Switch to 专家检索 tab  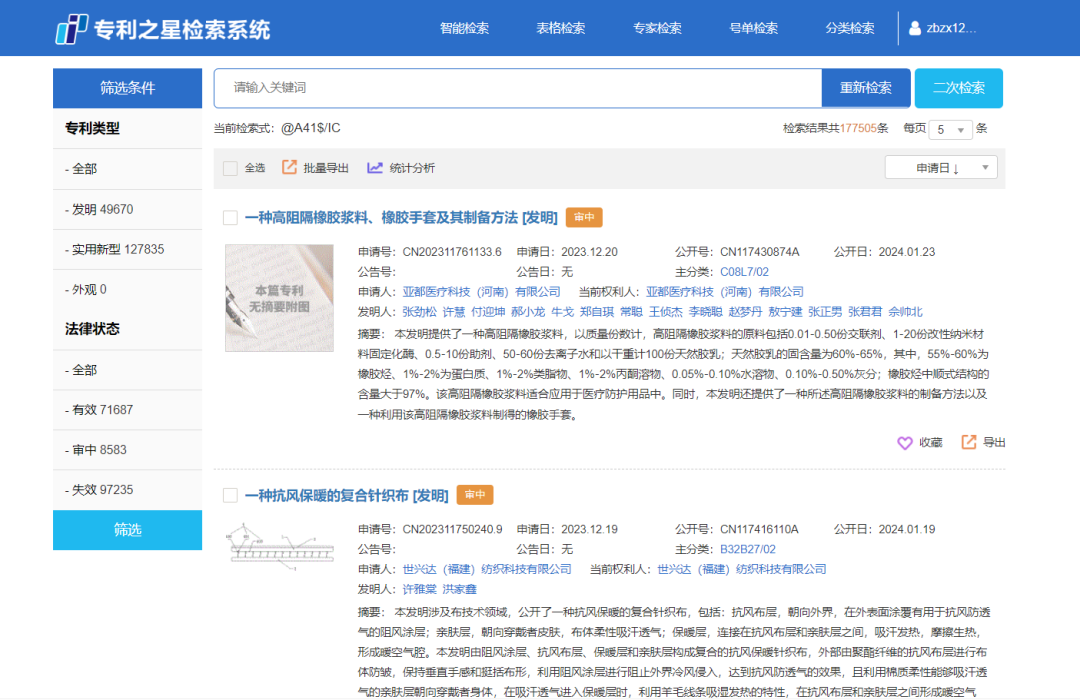tap(657, 28)
